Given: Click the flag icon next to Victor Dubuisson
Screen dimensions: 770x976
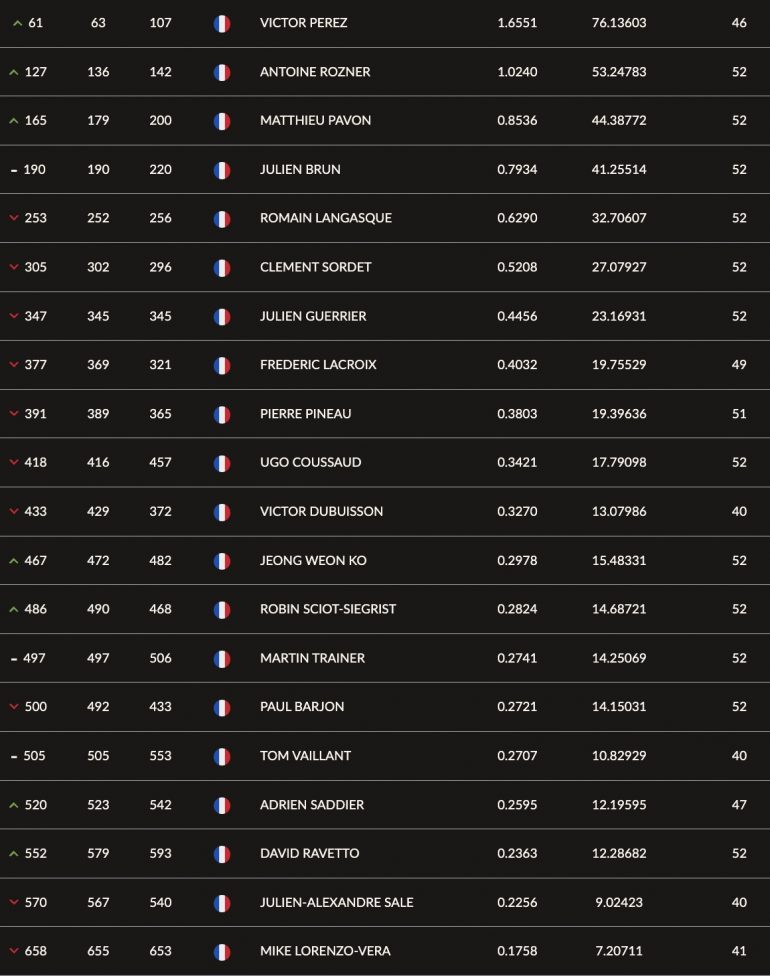Looking at the screenshot, I should [x=222, y=512].
